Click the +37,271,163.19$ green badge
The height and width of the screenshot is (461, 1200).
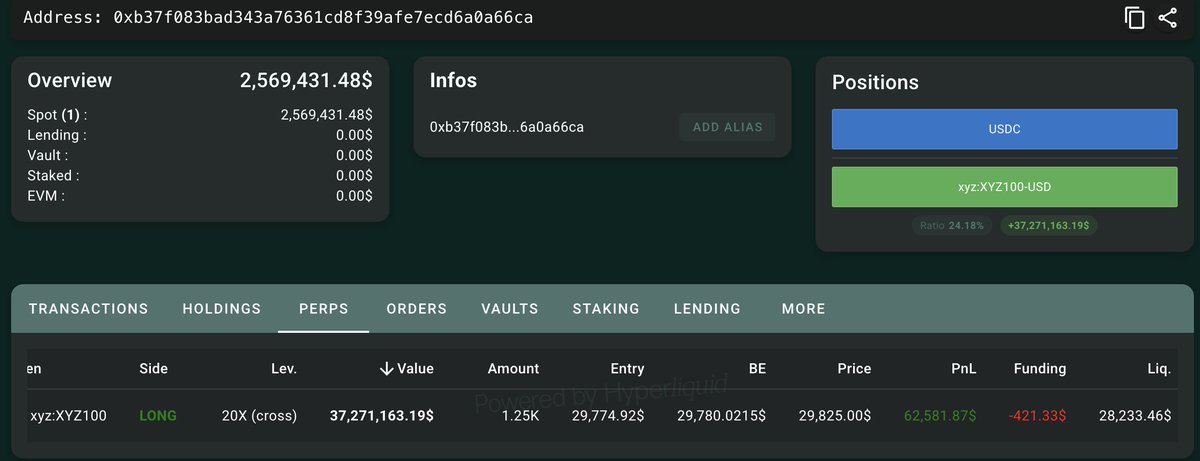pyautogui.click(x=1049, y=226)
